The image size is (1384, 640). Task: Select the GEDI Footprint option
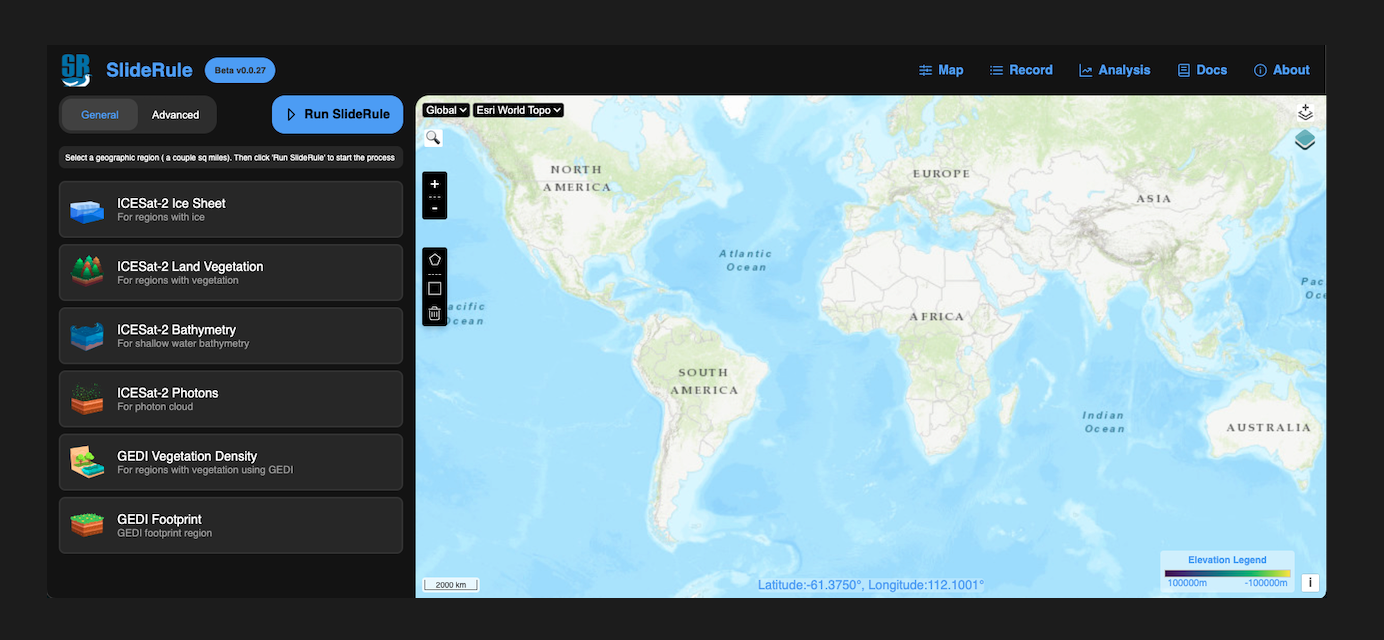pyautogui.click(x=231, y=525)
